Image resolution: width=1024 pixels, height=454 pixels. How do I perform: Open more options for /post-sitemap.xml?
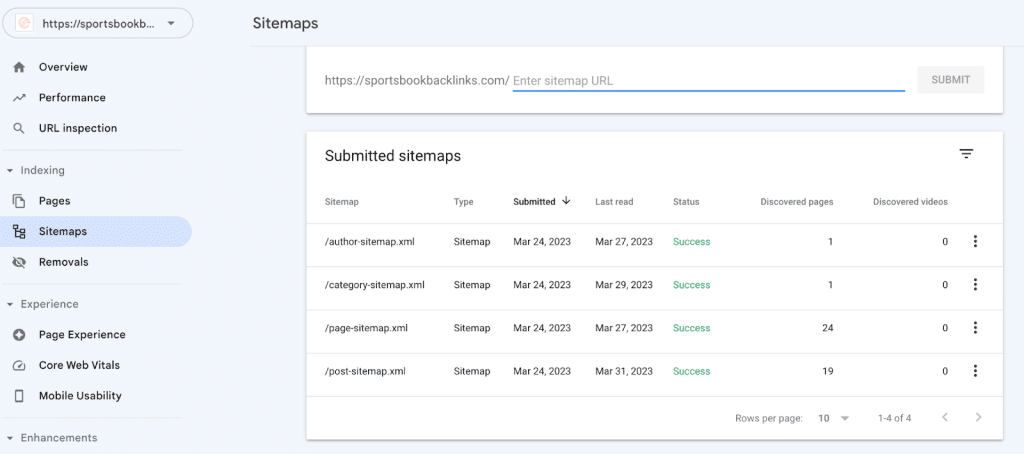[x=975, y=371]
